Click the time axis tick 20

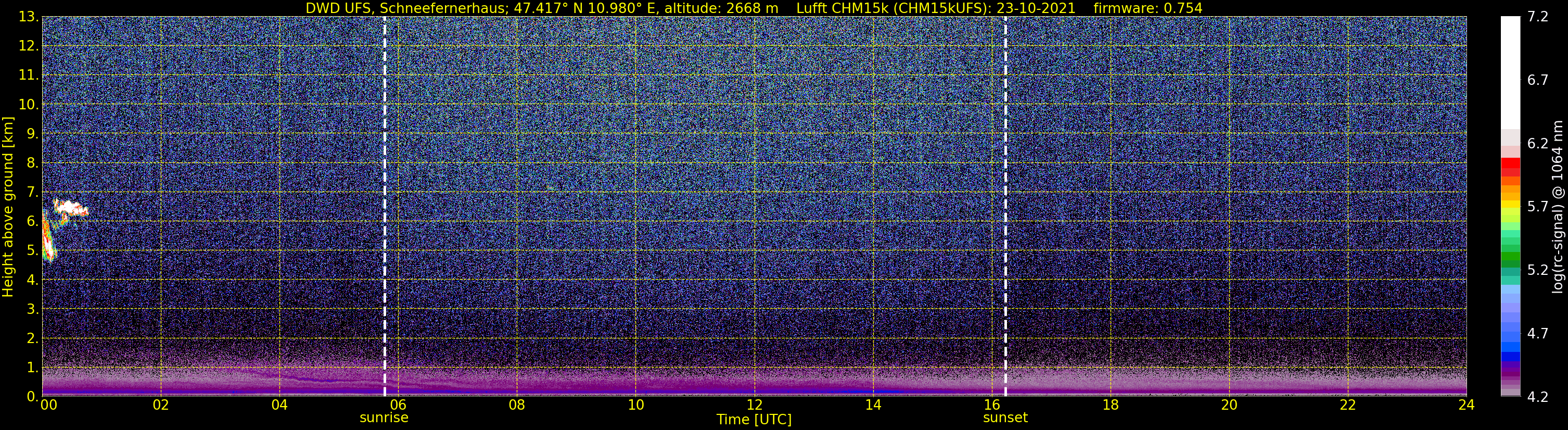(1229, 406)
